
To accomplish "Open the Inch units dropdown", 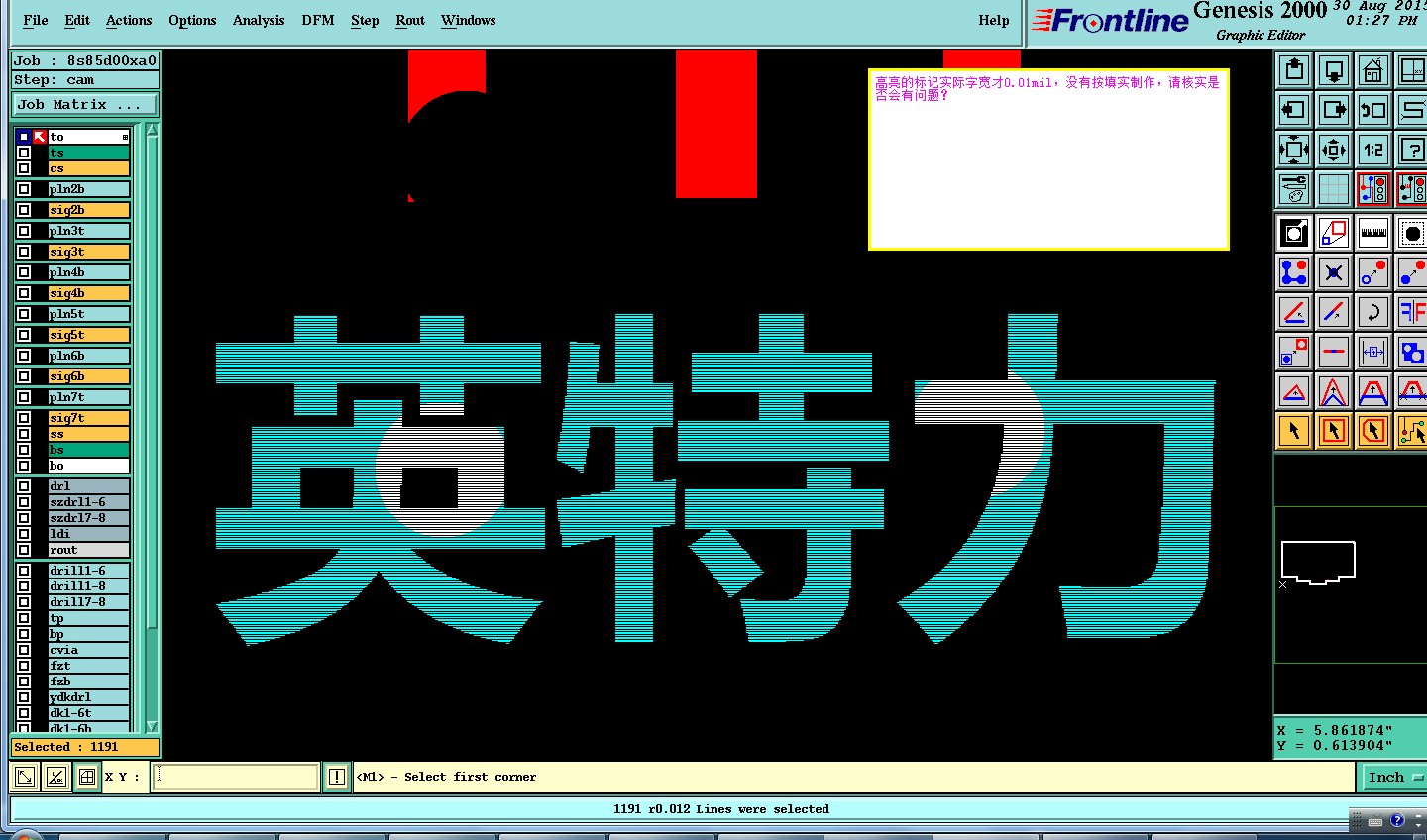I will coord(1394,778).
